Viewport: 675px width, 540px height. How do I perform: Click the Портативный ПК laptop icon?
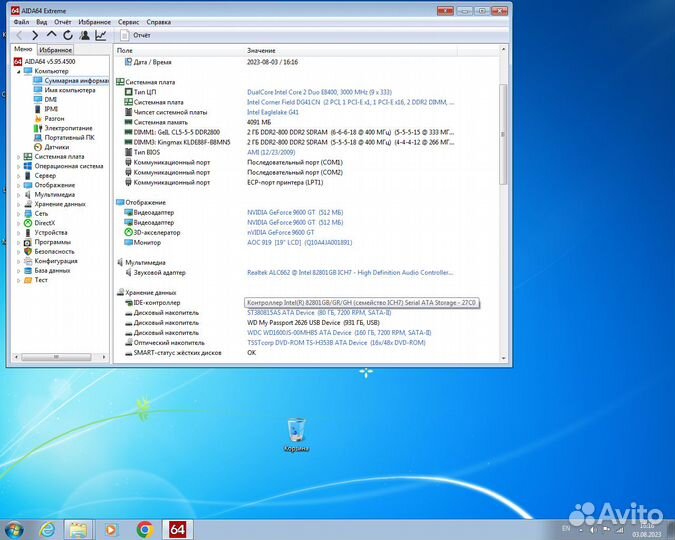pyautogui.click(x=38, y=137)
